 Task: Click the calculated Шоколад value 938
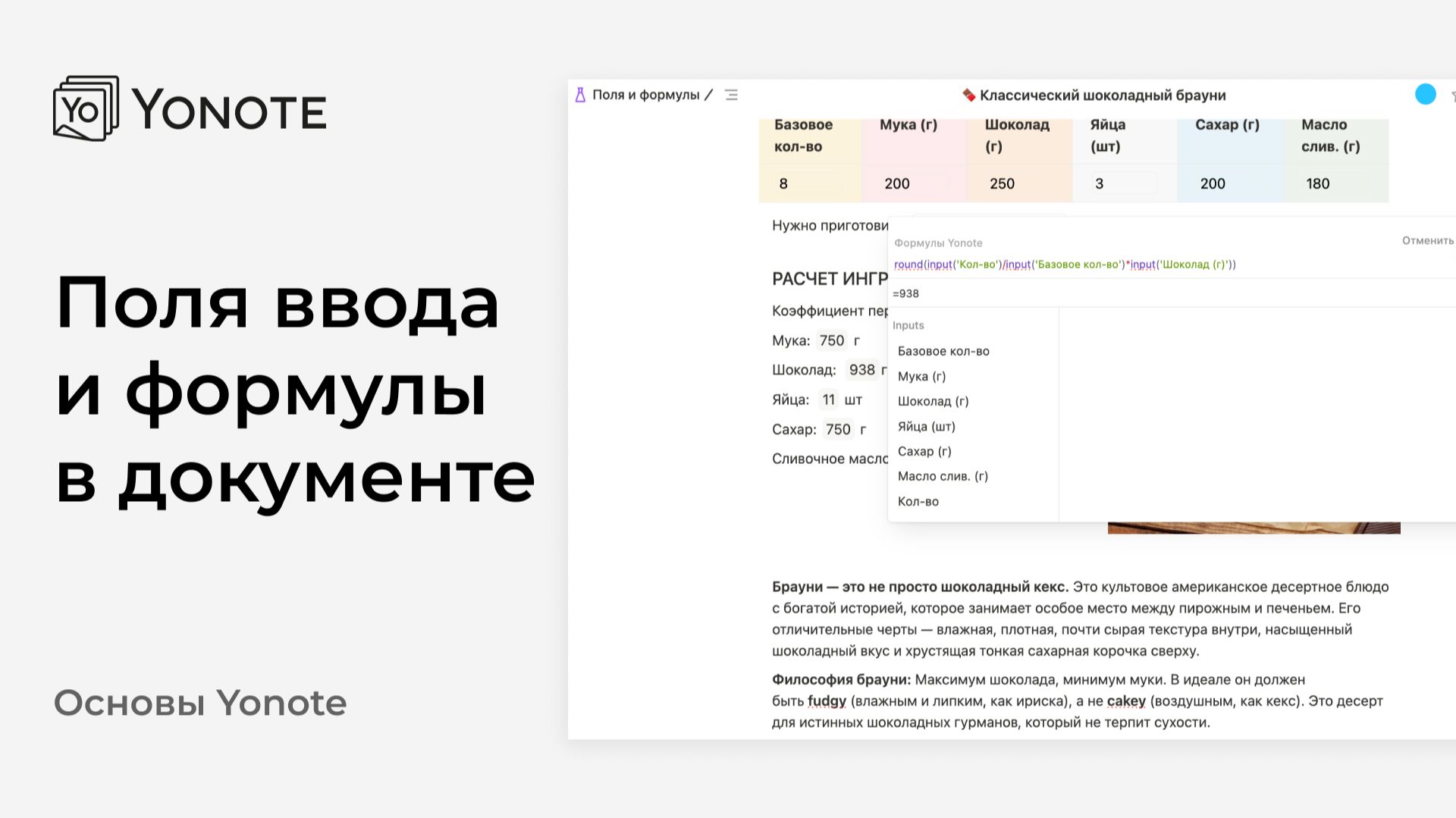[861, 370]
